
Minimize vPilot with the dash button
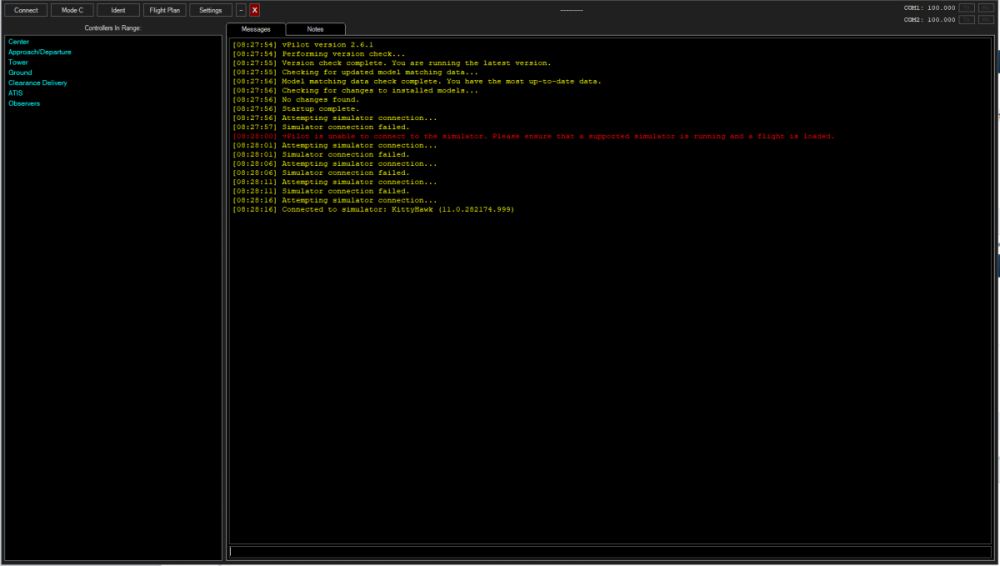241,10
